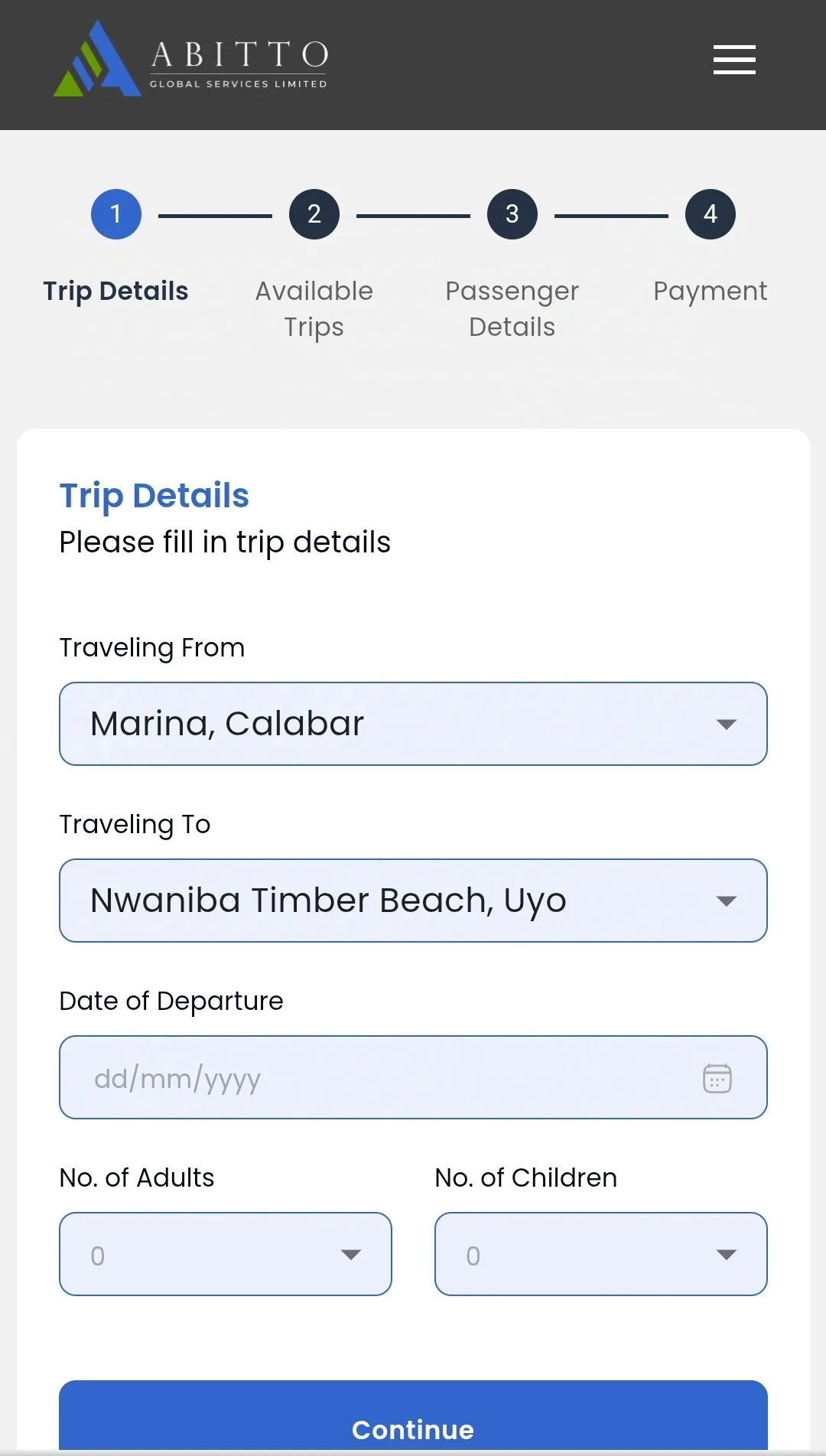The width and height of the screenshot is (826, 1456).
Task: Expand Traveling To dropdown arrow
Action: click(726, 901)
